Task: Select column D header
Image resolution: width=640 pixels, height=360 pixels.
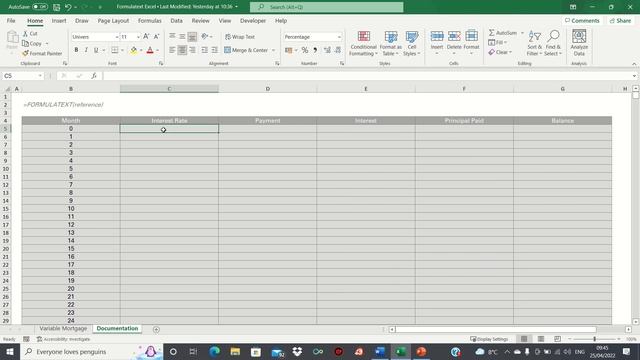Action: tap(267, 89)
